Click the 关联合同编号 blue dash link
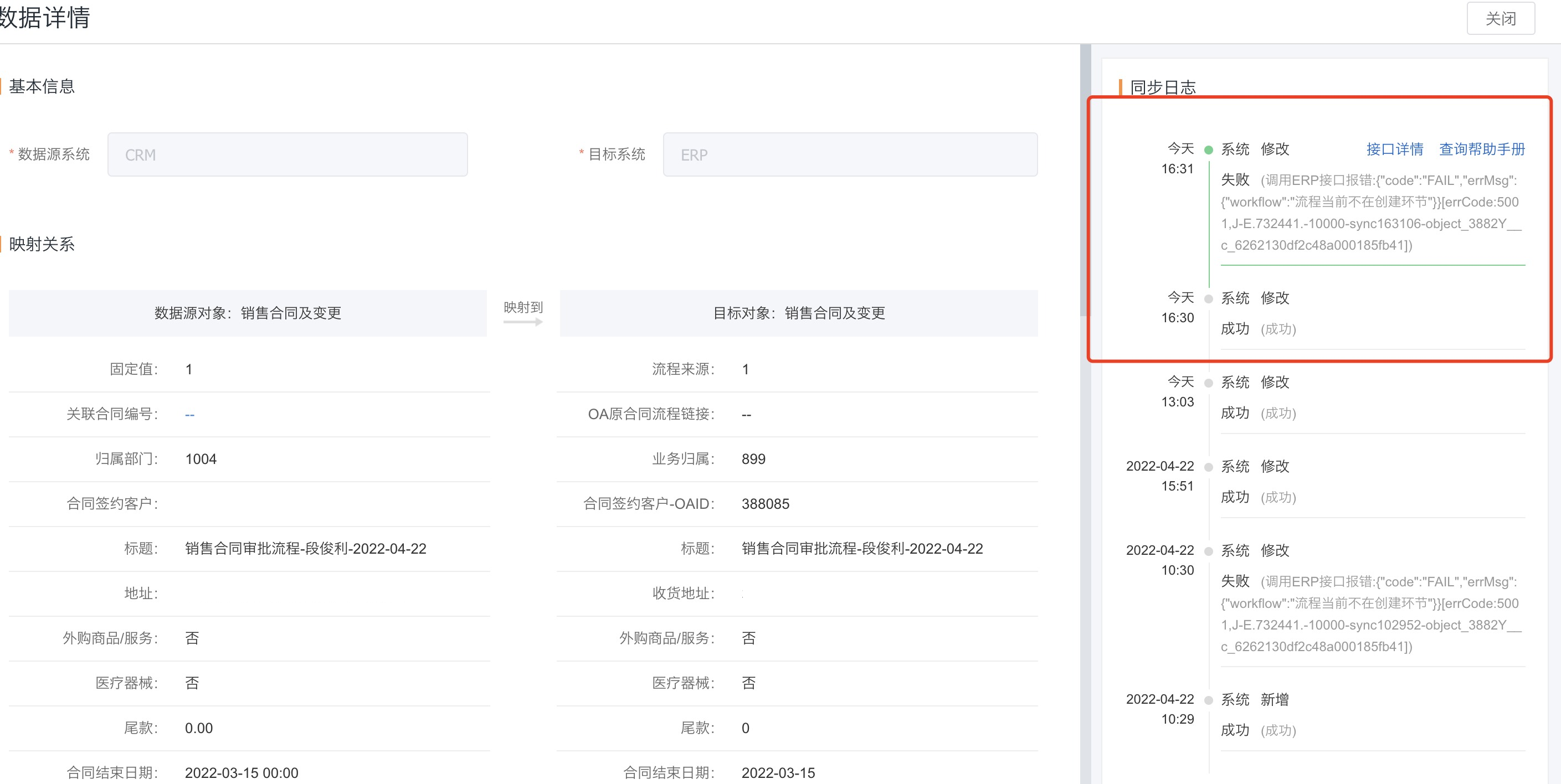Screen dimensions: 1561x784 point(189,415)
